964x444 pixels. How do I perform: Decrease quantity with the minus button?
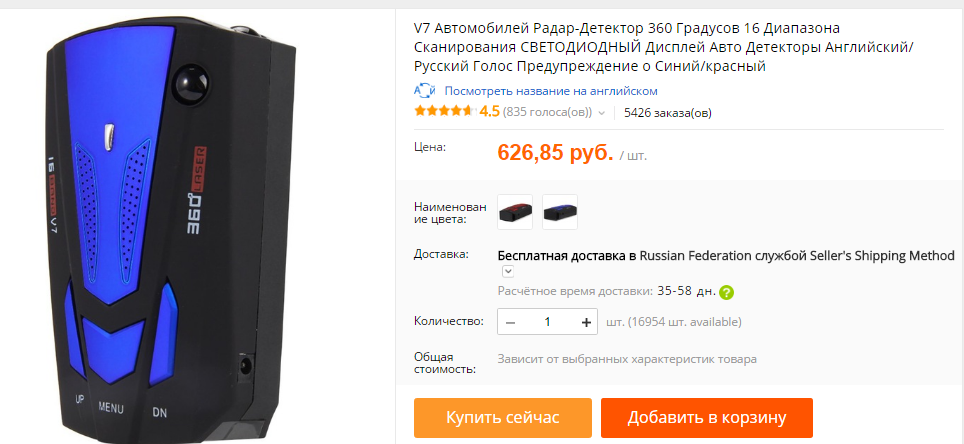tap(512, 322)
